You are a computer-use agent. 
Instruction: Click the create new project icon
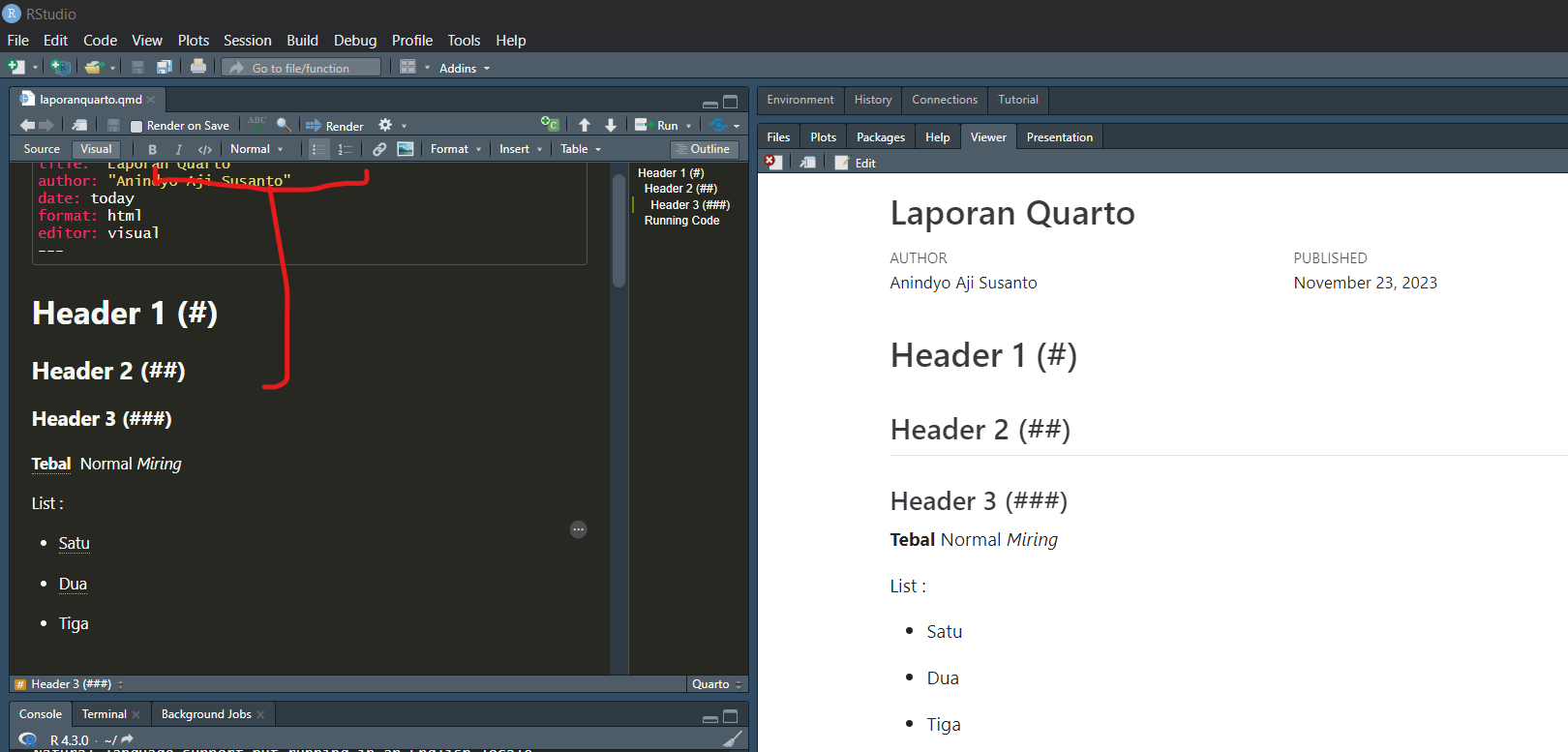pos(60,68)
